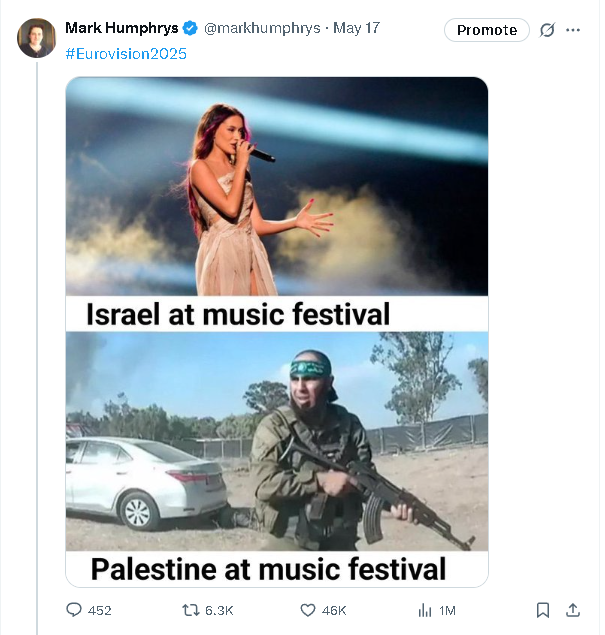
Task: Click the Grok icon beside Promote
Action: pos(547,30)
